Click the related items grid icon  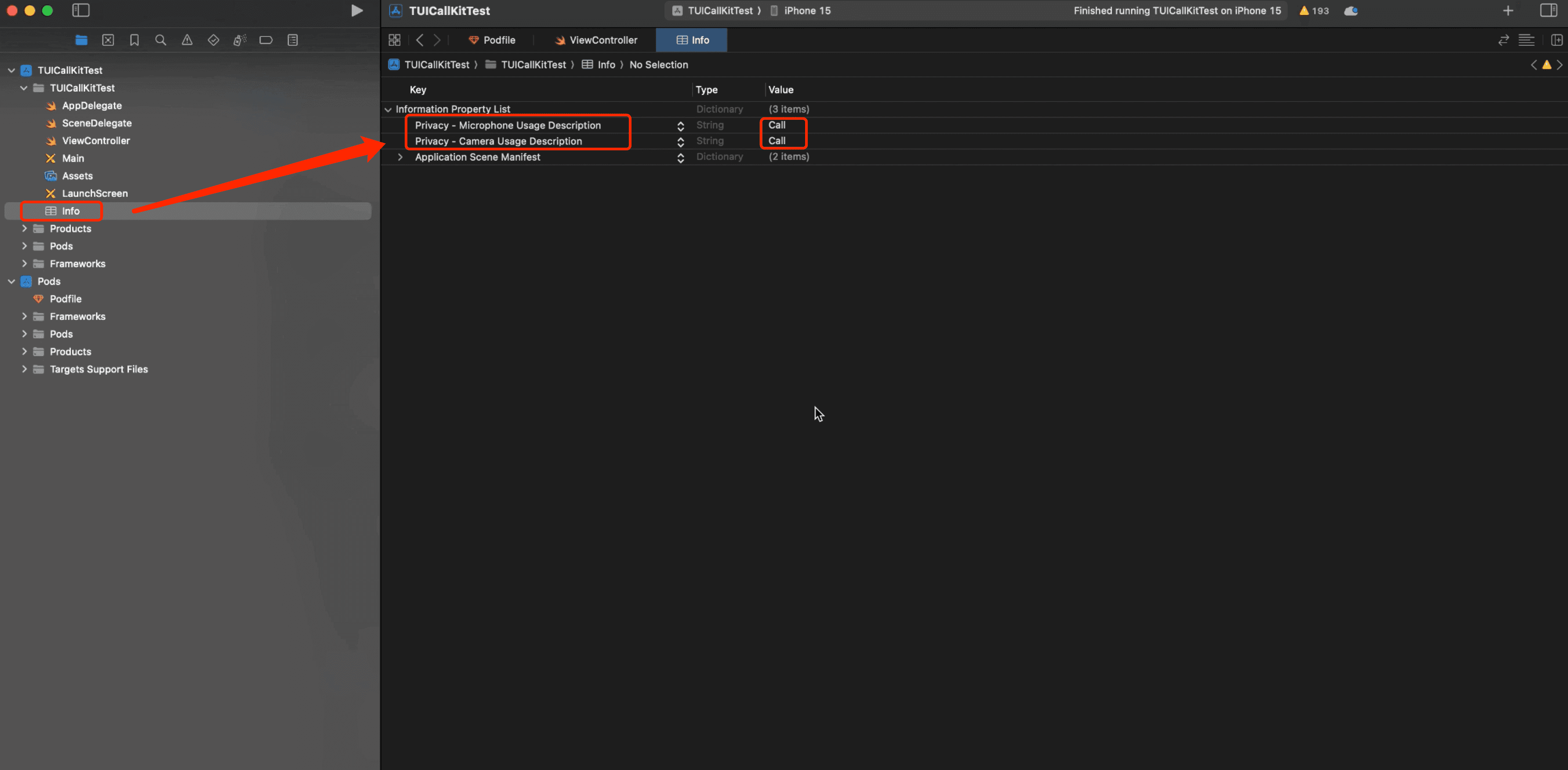pyautogui.click(x=395, y=40)
